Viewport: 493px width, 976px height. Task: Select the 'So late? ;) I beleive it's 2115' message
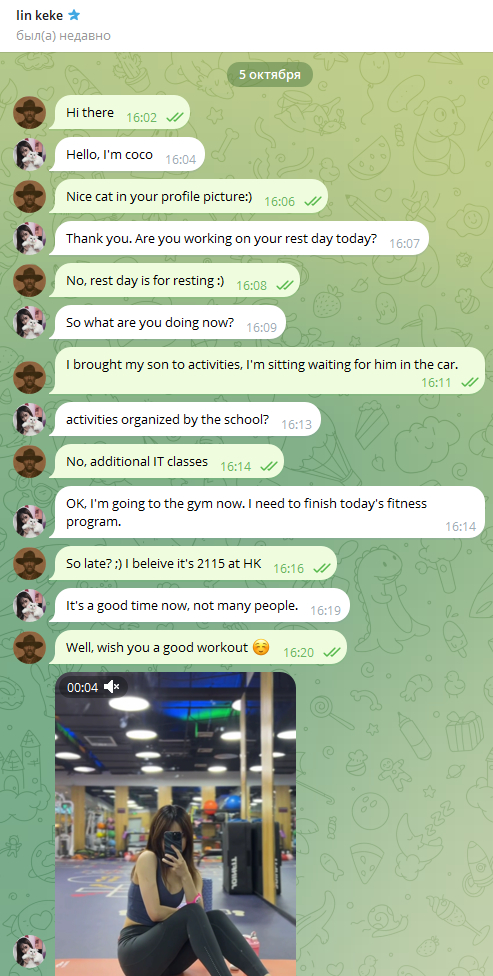[x=192, y=563]
